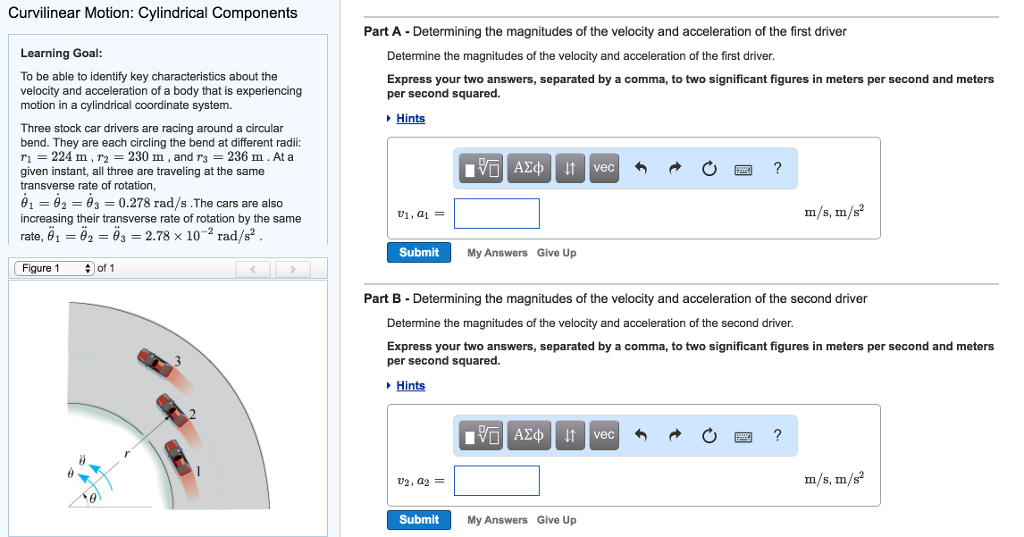
Task: Open Greek symbols palette in Part A
Action: [x=528, y=168]
